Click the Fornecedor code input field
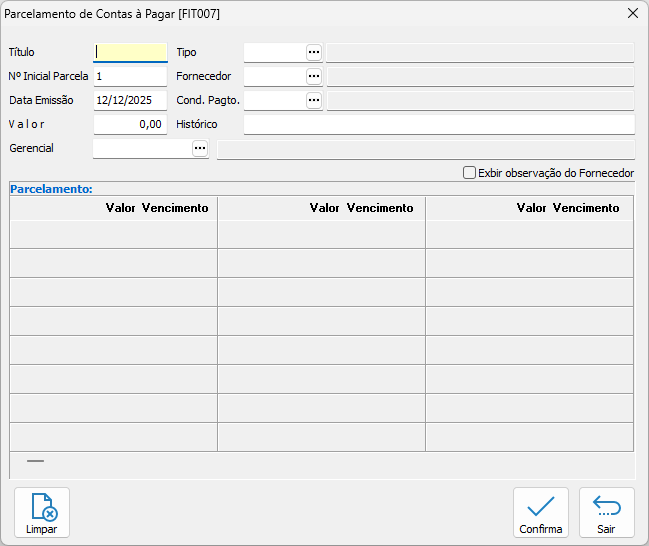 click(274, 76)
